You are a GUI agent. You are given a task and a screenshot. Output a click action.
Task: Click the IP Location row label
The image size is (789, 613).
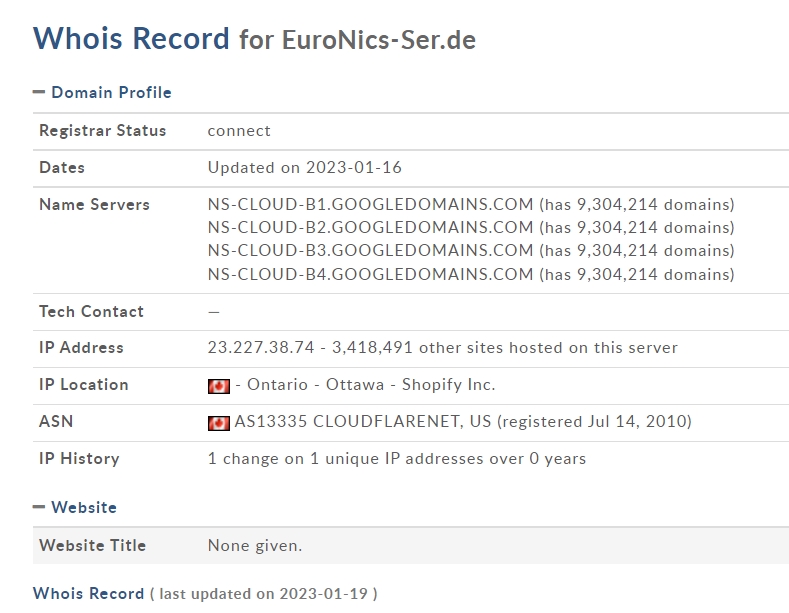tap(84, 385)
